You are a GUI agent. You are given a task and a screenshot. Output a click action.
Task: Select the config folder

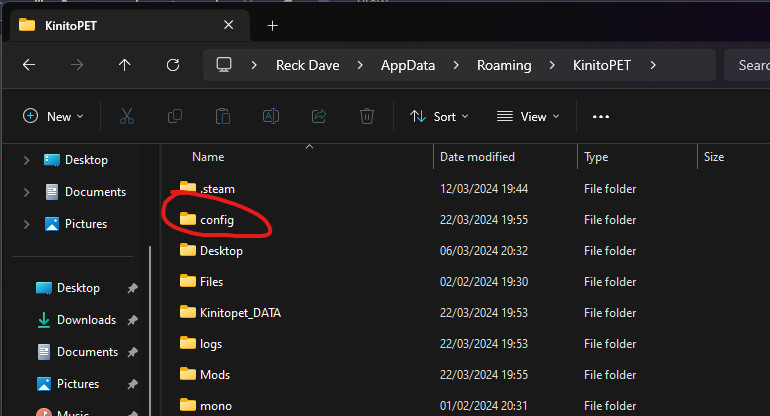click(216, 220)
